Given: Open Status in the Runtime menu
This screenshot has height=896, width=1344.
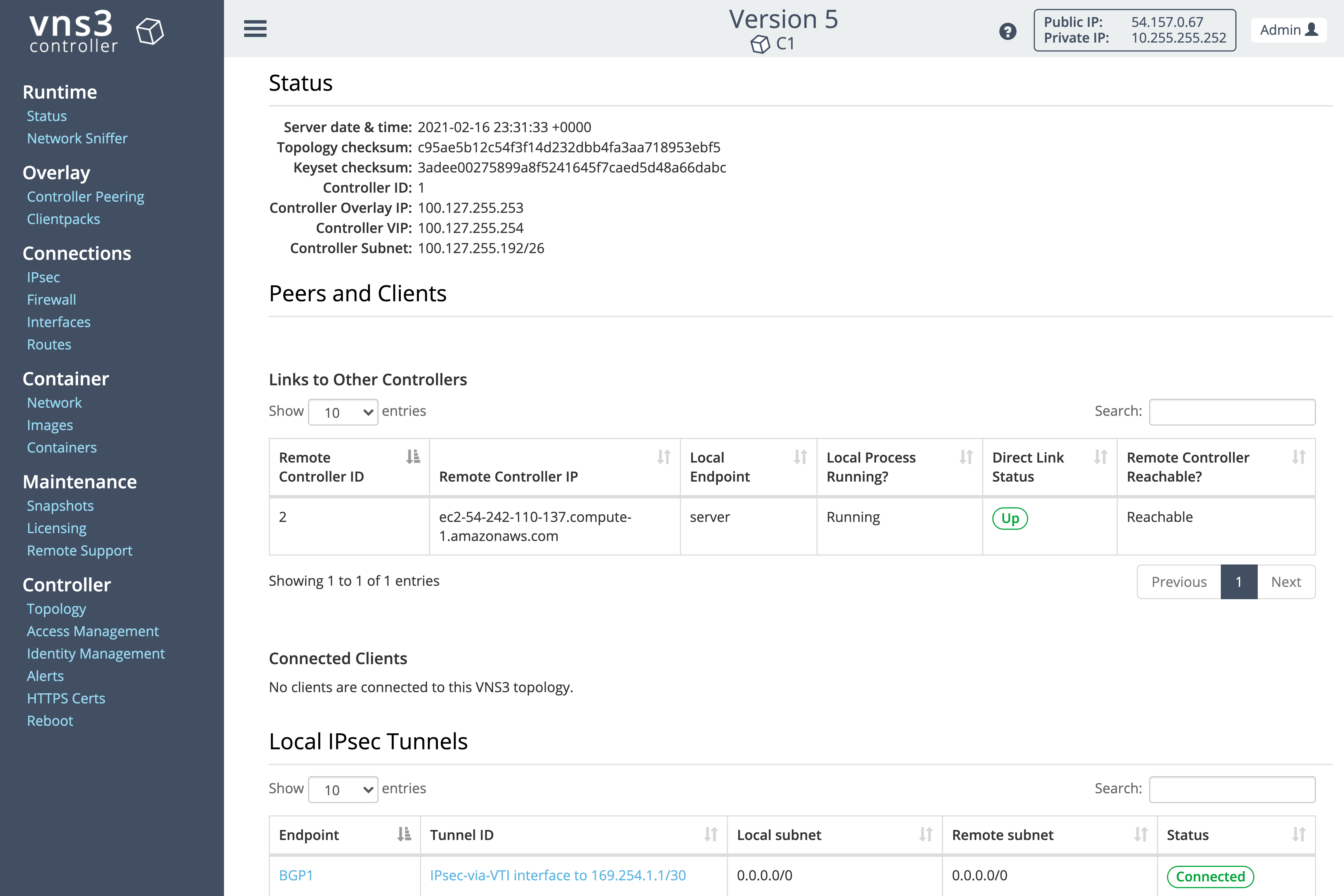Looking at the screenshot, I should point(47,116).
